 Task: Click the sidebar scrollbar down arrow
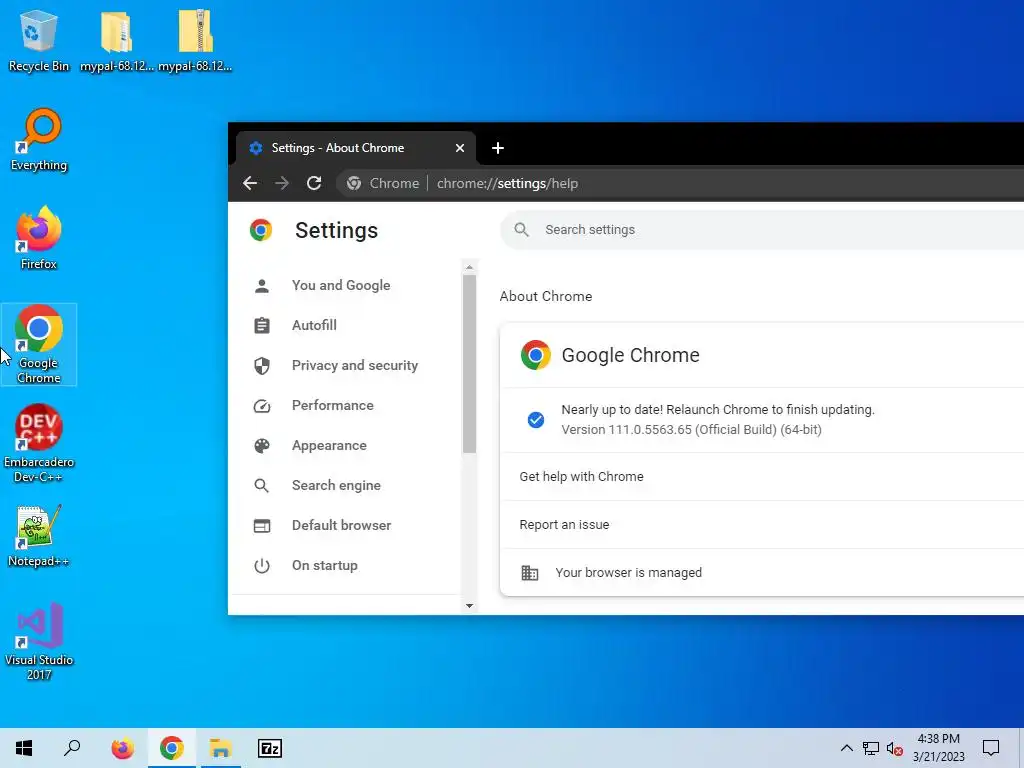[x=469, y=606]
